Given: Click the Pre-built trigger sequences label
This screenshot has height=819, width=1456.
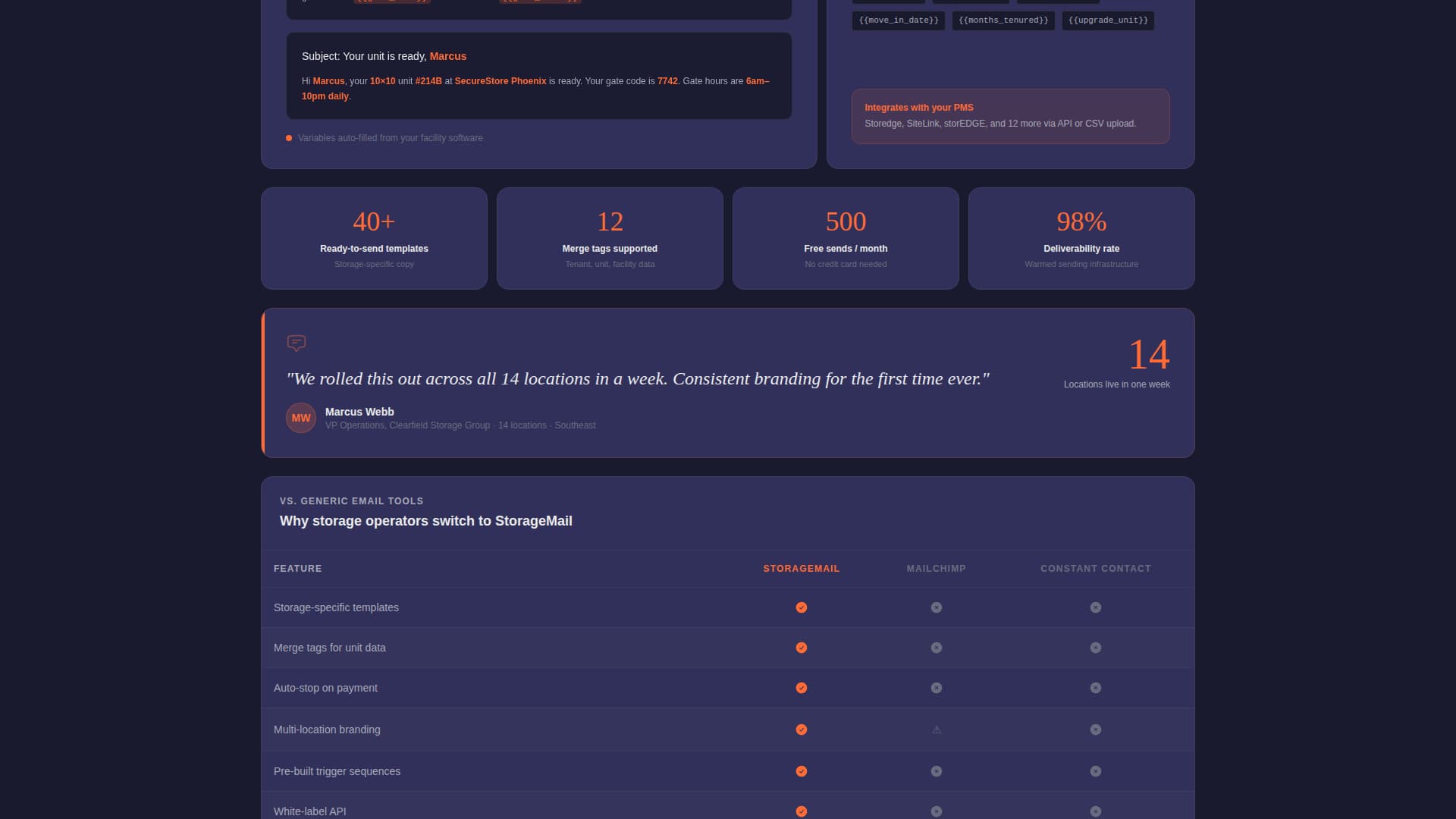Looking at the screenshot, I should 337,771.
